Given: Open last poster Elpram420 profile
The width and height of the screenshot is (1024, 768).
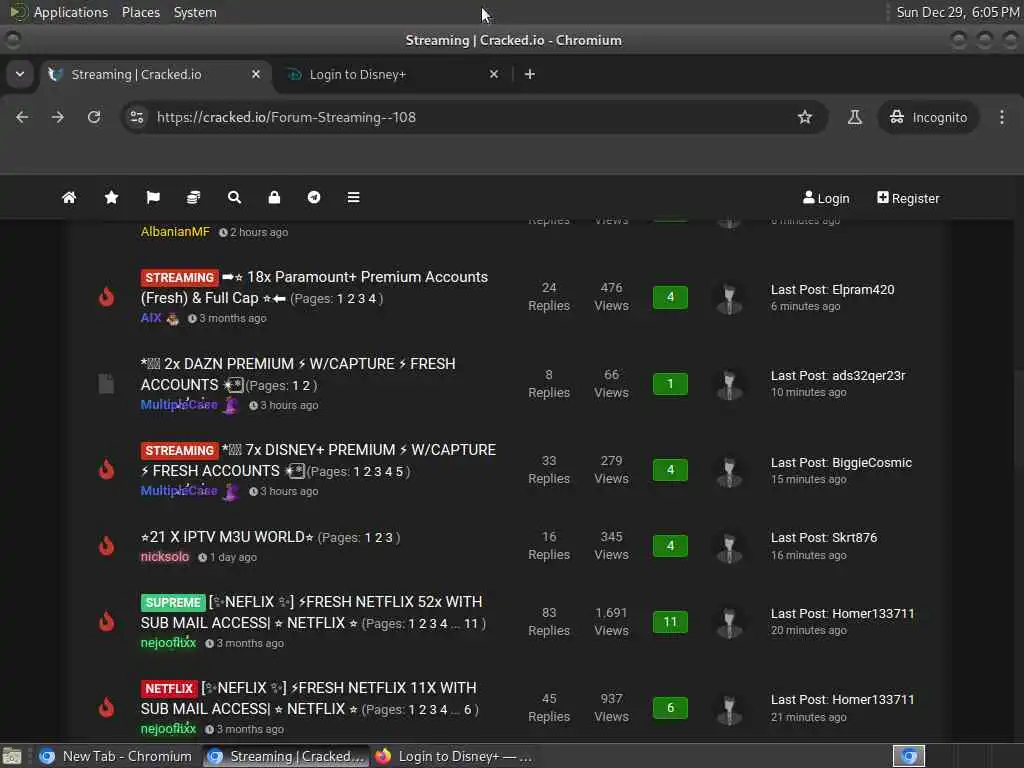Looking at the screenshot, I should coord(863,289).
